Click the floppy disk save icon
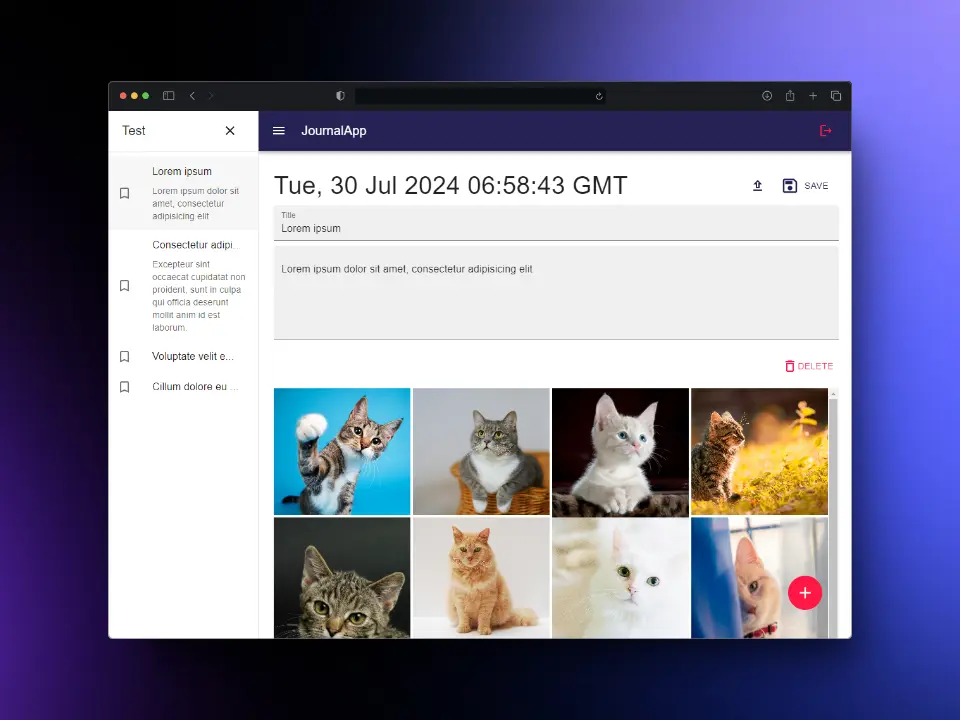Image resolution: width=960 pixels, height=720 pixels. coord(789,185)
